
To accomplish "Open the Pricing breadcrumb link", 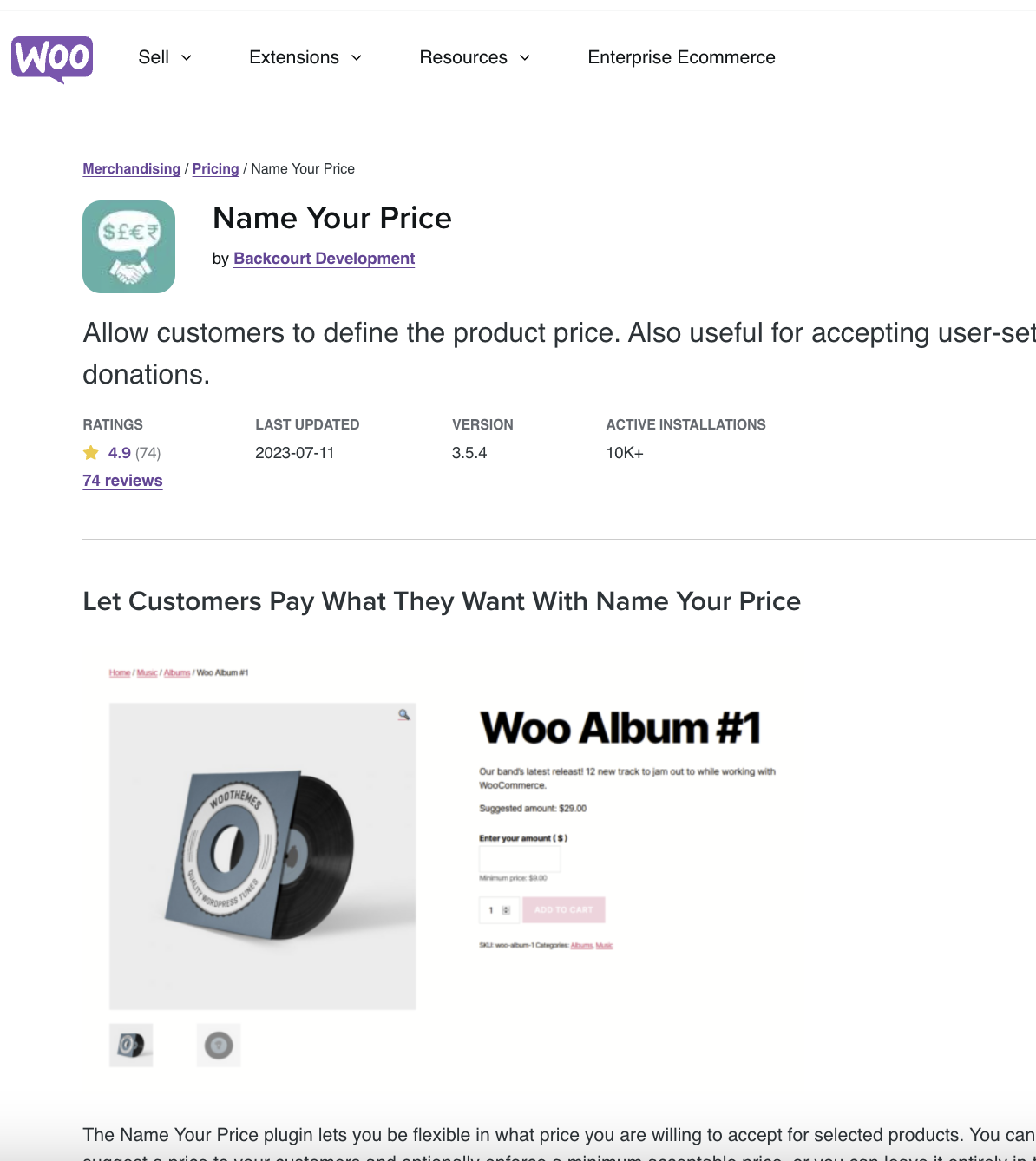I will 215,168.
